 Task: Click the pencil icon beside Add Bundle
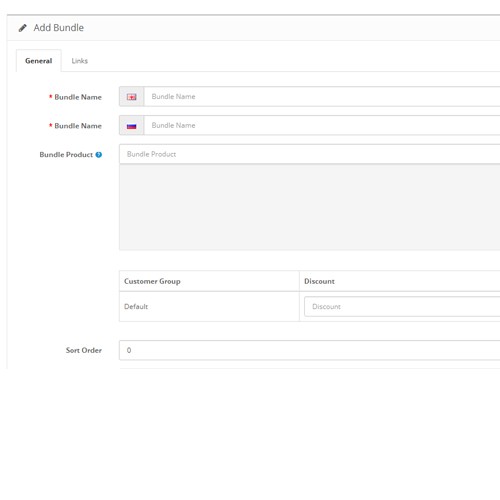(x=22, y=28)
